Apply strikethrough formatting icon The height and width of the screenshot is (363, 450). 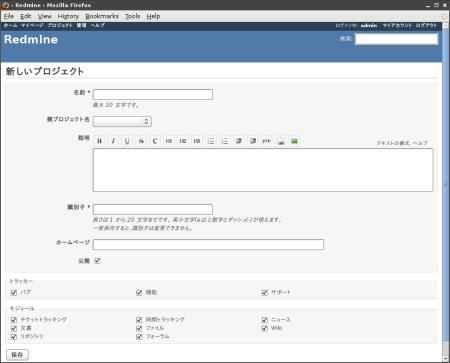click(x=141, y=141)
